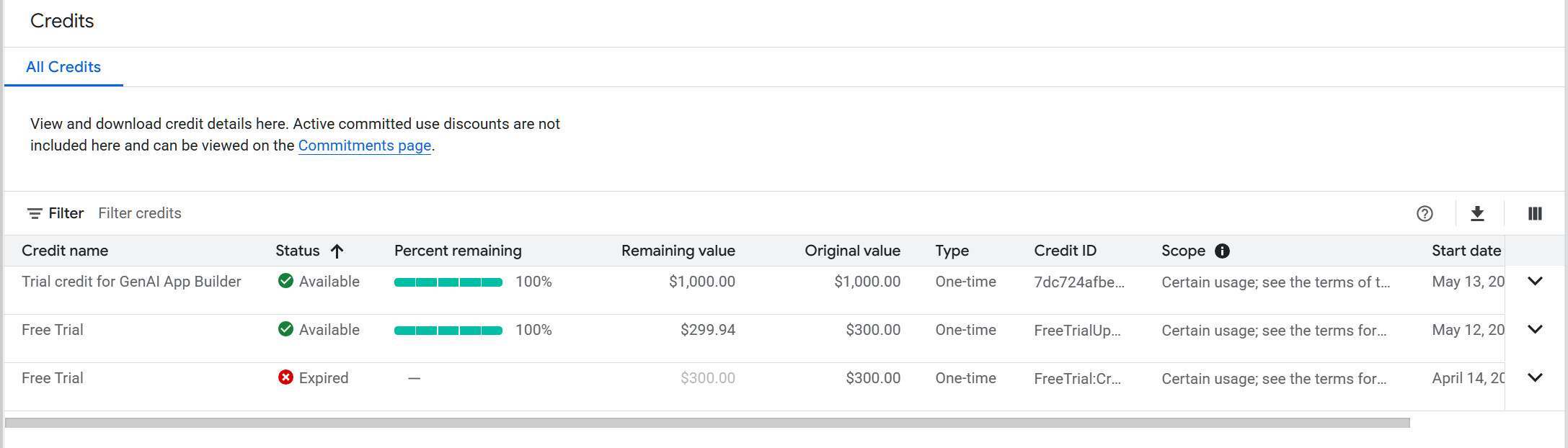Switch to the All Credits tab
1568x448 pixels.
[63, 67]
